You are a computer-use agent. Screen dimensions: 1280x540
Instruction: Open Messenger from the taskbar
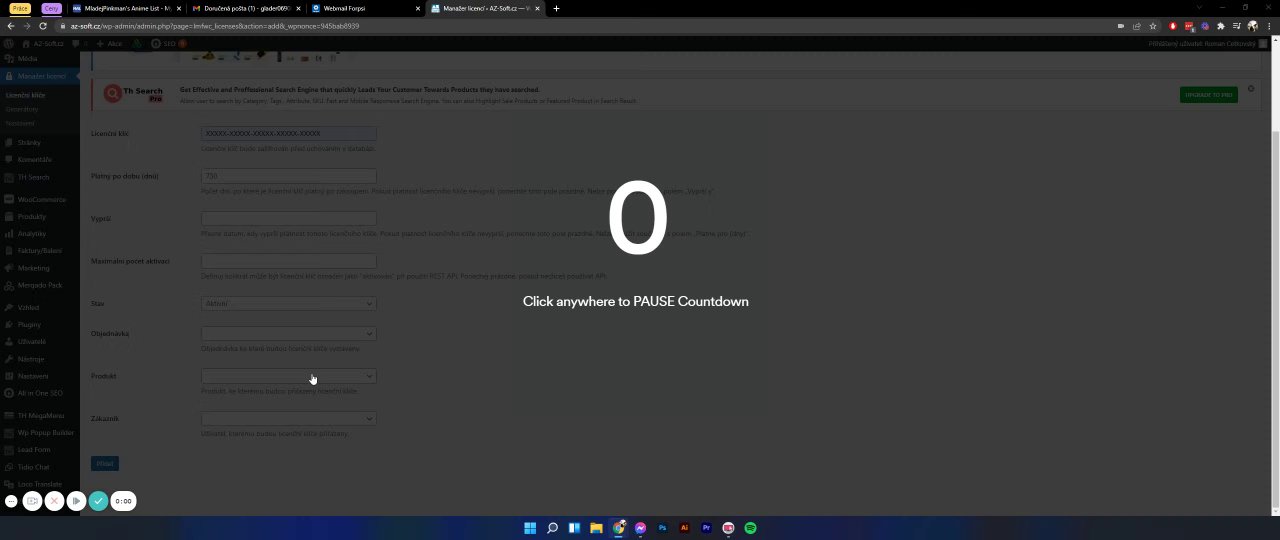point(640,528)
